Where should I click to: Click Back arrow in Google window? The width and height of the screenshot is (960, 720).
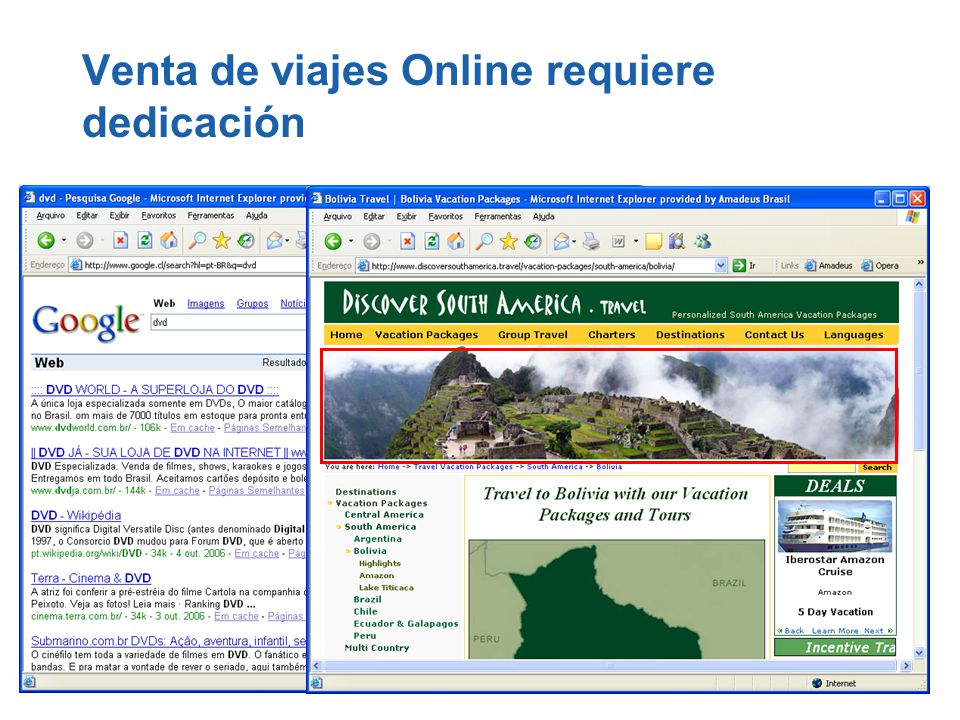pyautogui.click(x=47, y=241)
